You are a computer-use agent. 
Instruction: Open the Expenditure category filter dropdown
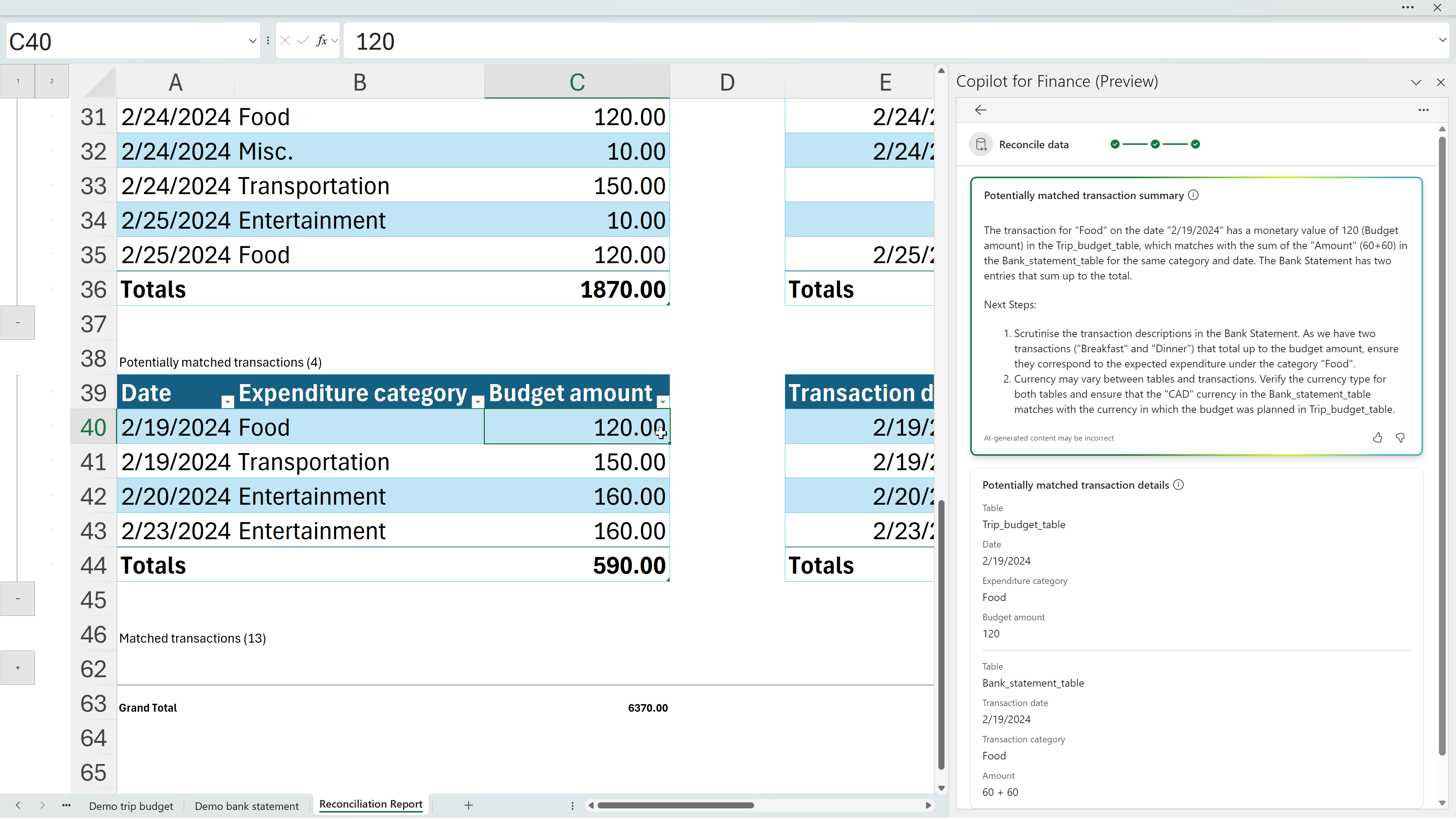[x=478, y=402]
